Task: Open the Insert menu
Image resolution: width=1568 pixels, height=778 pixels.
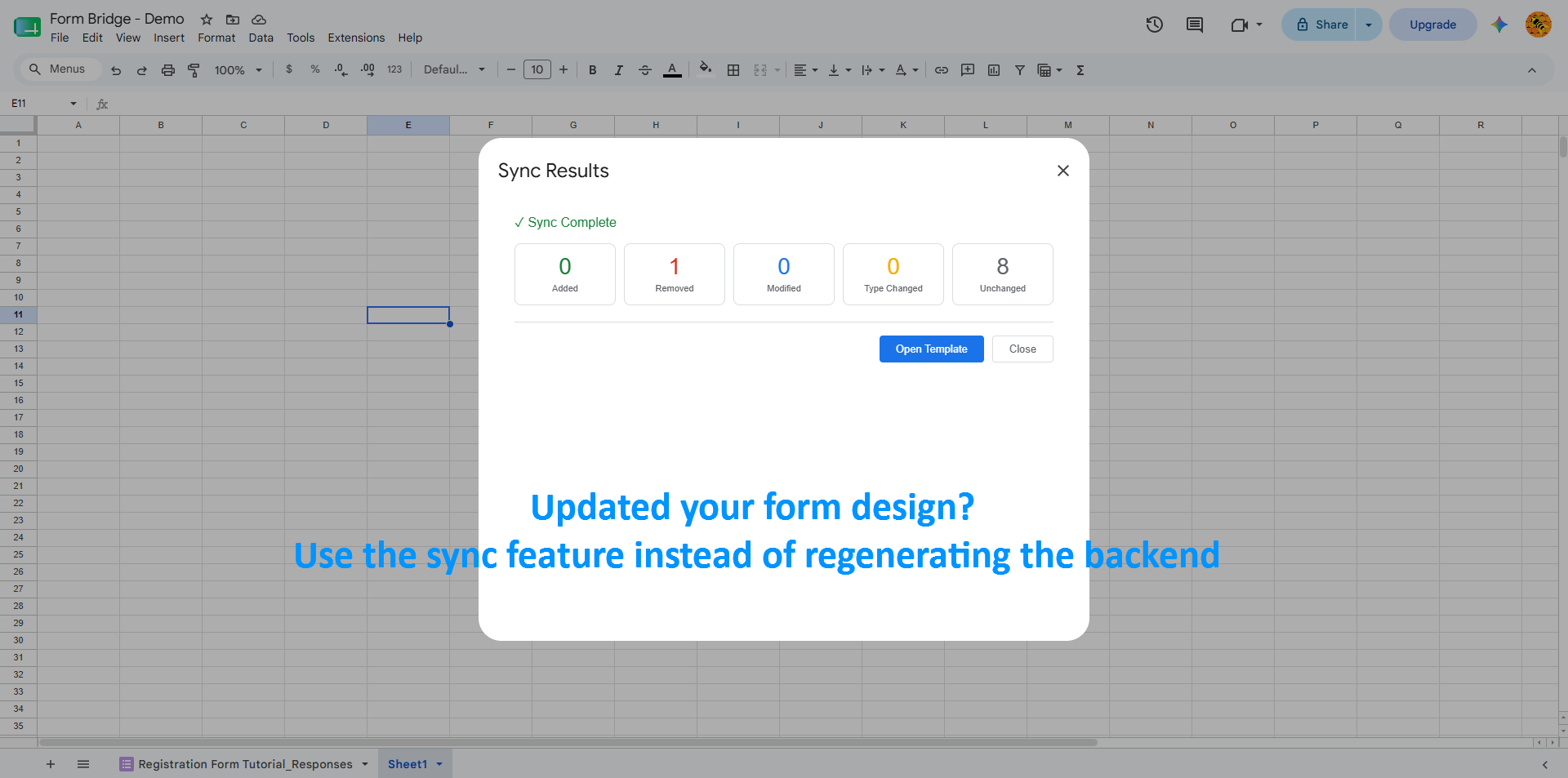Action: click(x=169, y=38)
